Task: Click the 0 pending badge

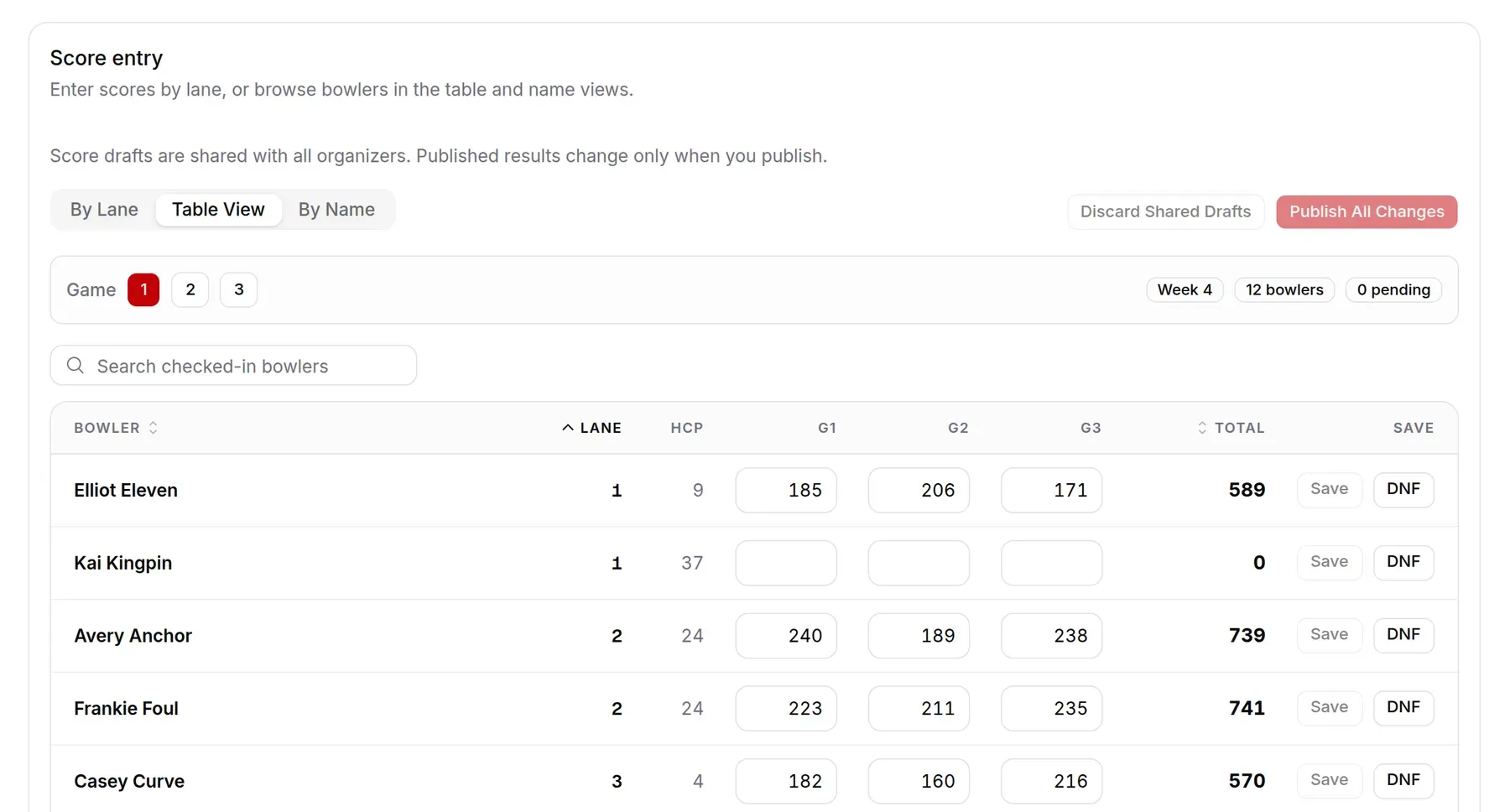Action: point(1393,289)
